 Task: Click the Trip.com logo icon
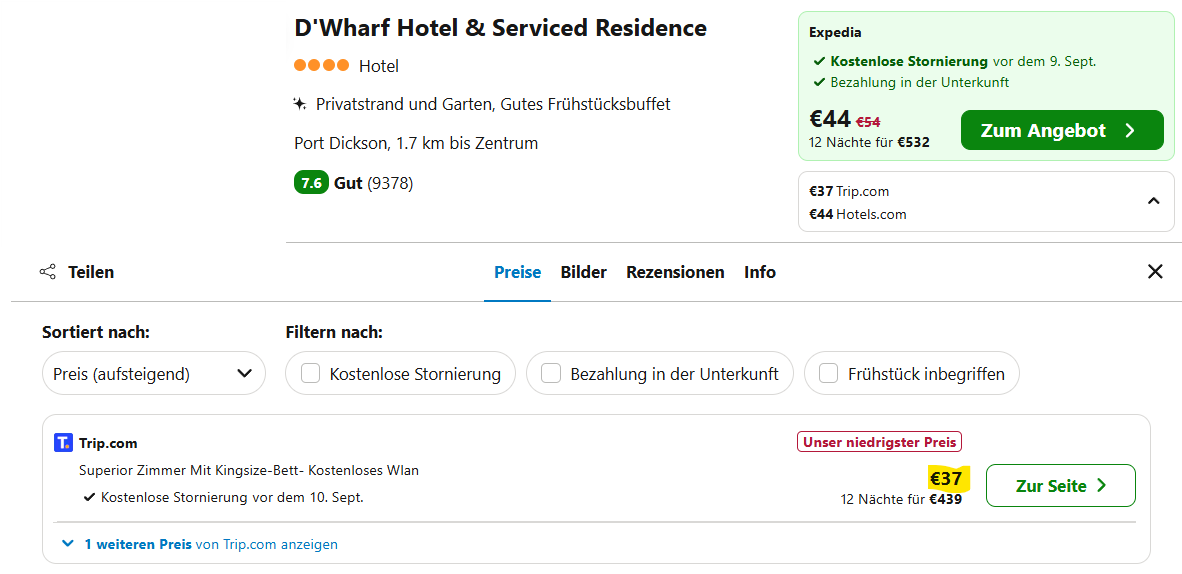pyautogui.click(x=64, y=443)
